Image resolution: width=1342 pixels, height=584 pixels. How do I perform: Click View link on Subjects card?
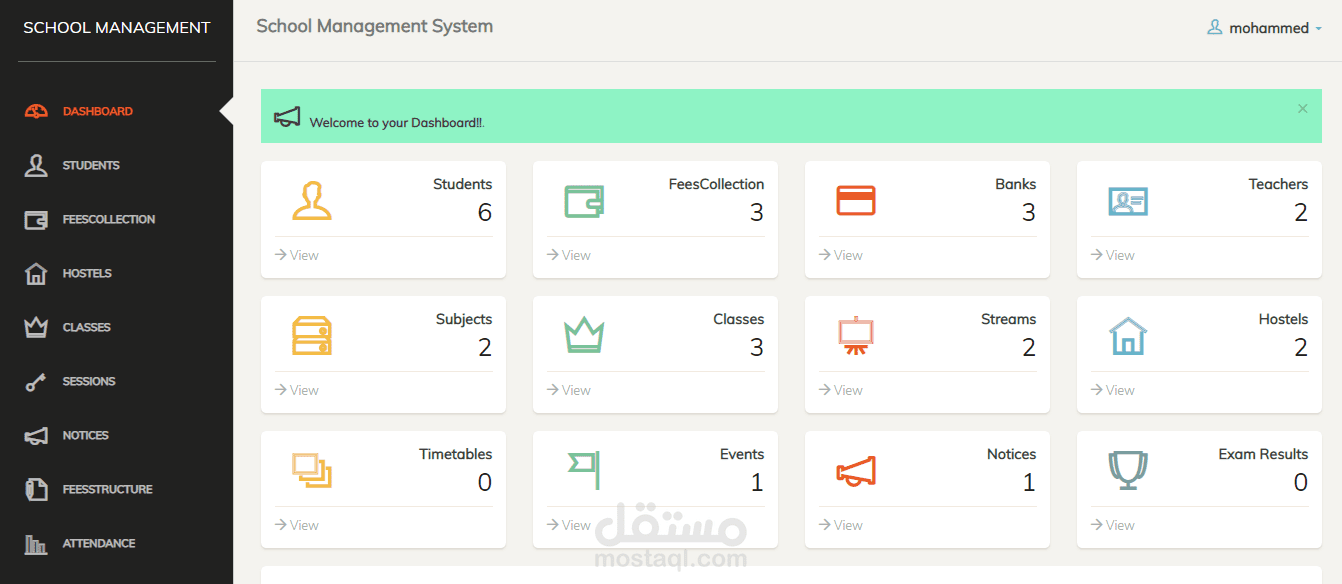tap(297, 390)
